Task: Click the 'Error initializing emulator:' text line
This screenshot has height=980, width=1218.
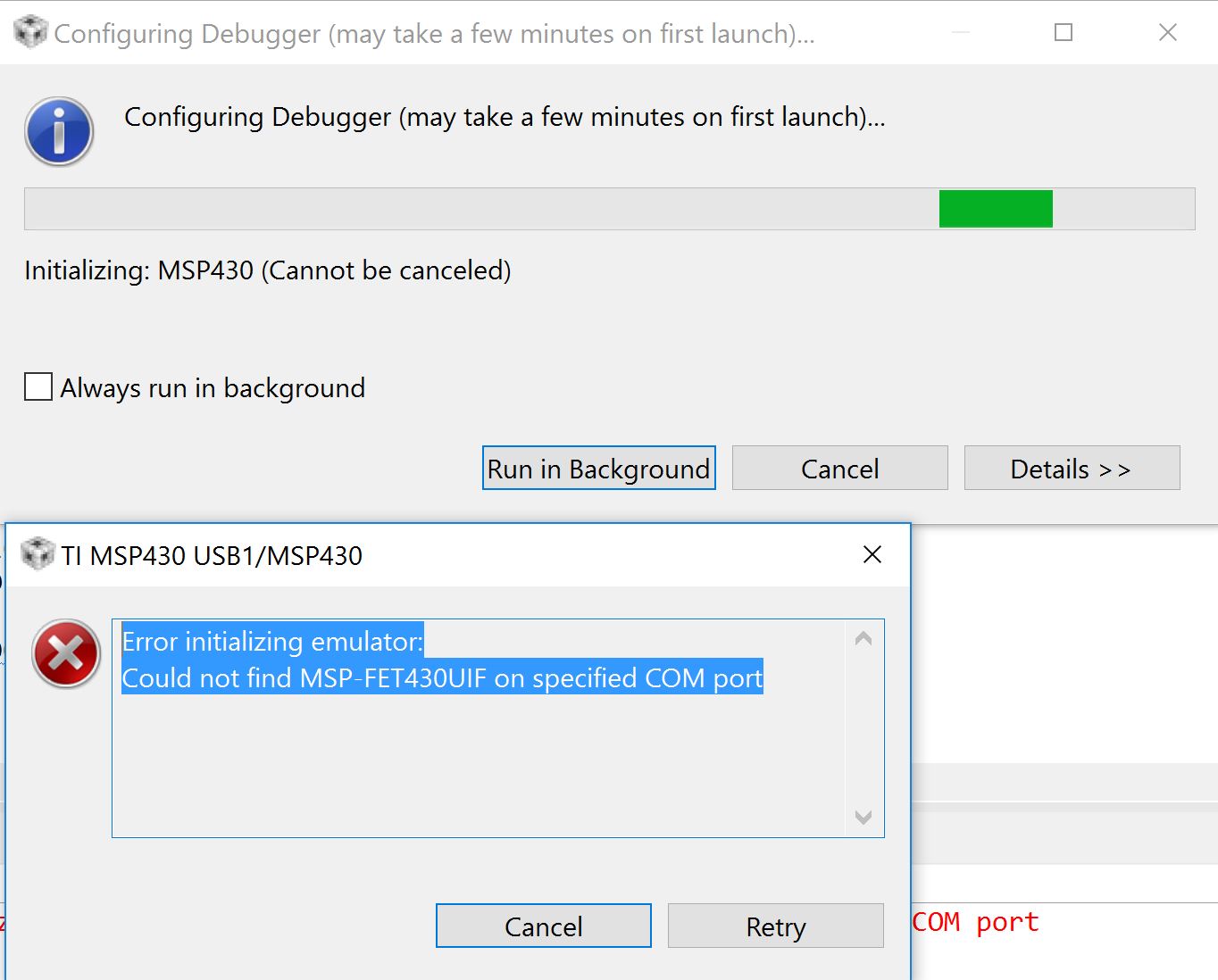Action: pos(272,641)
